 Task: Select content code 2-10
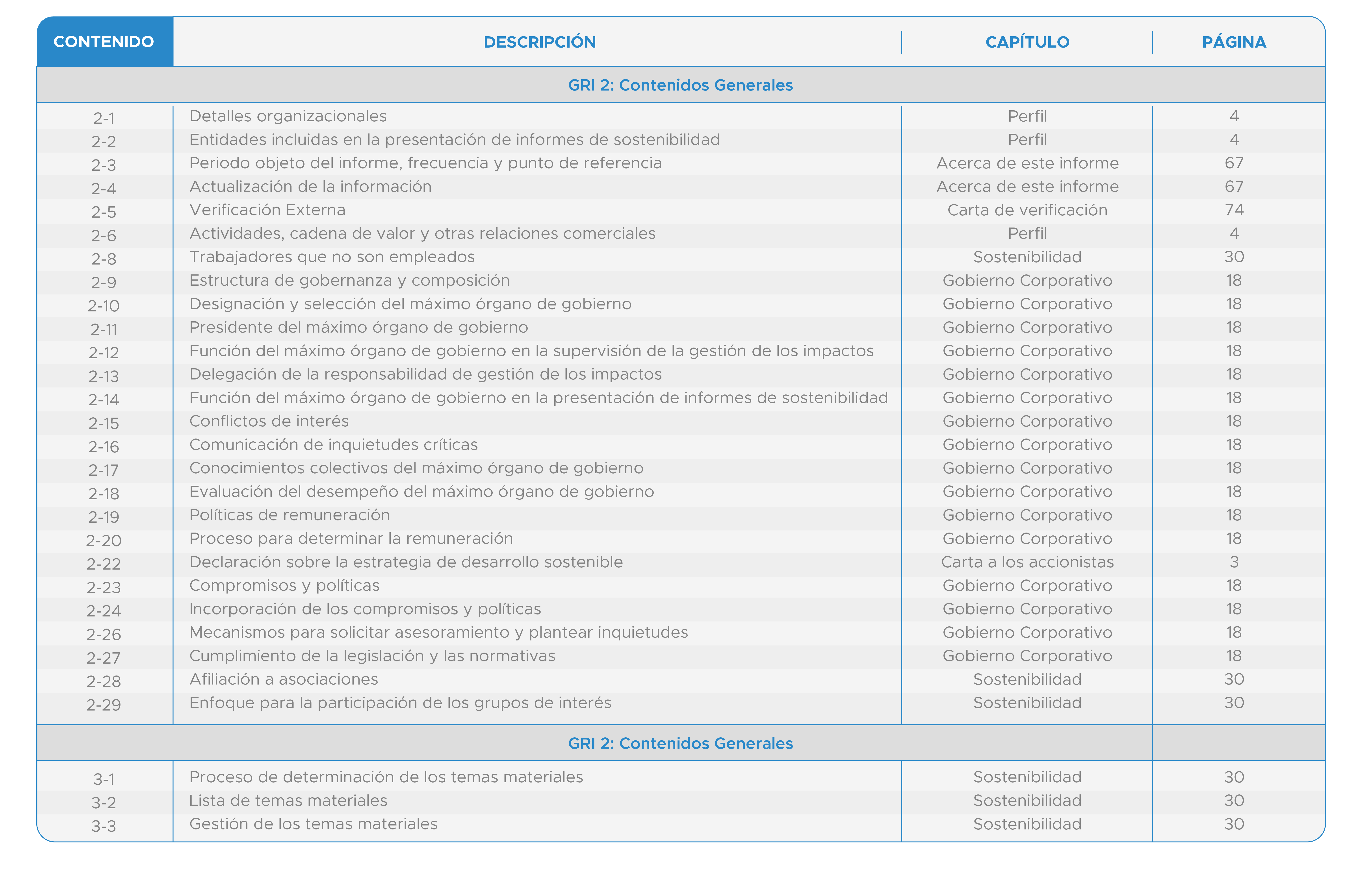pos(104,306)
